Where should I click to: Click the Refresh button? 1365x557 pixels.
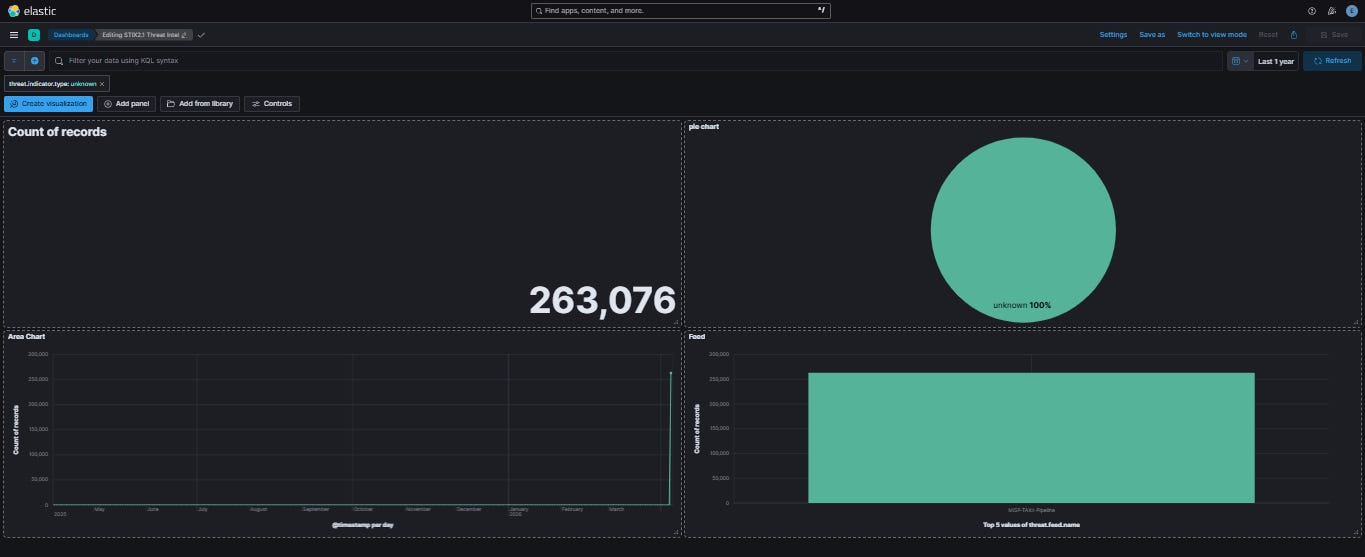pos(1332,61)
